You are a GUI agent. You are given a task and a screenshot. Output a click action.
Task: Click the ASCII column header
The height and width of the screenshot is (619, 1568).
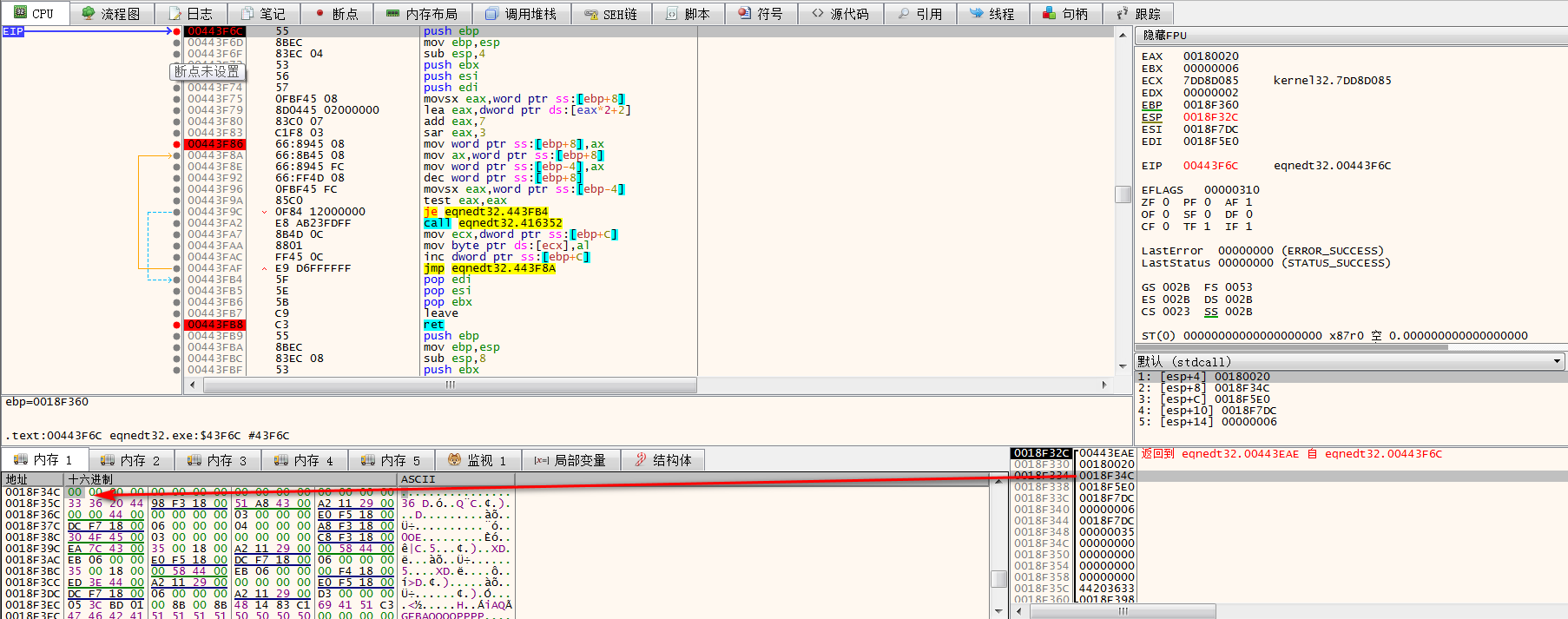(456, 479)
